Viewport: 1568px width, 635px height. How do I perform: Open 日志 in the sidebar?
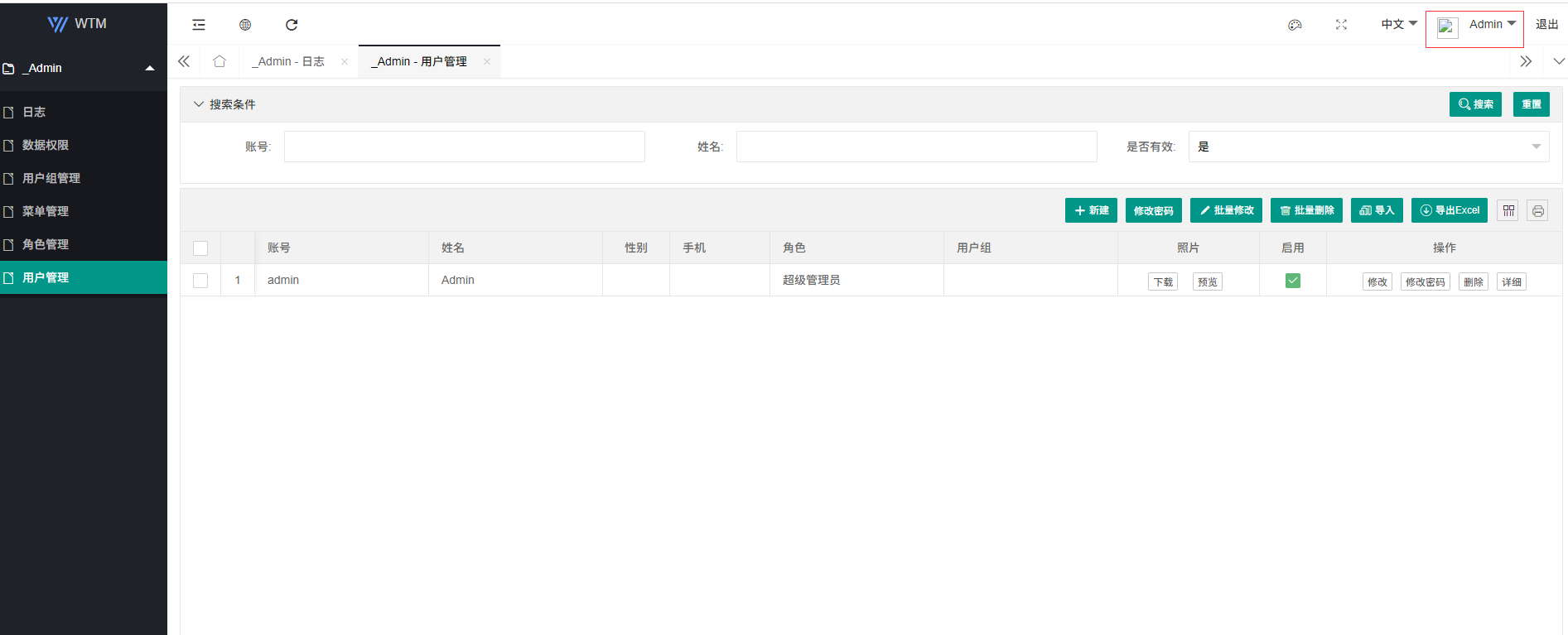coord(84,112)
